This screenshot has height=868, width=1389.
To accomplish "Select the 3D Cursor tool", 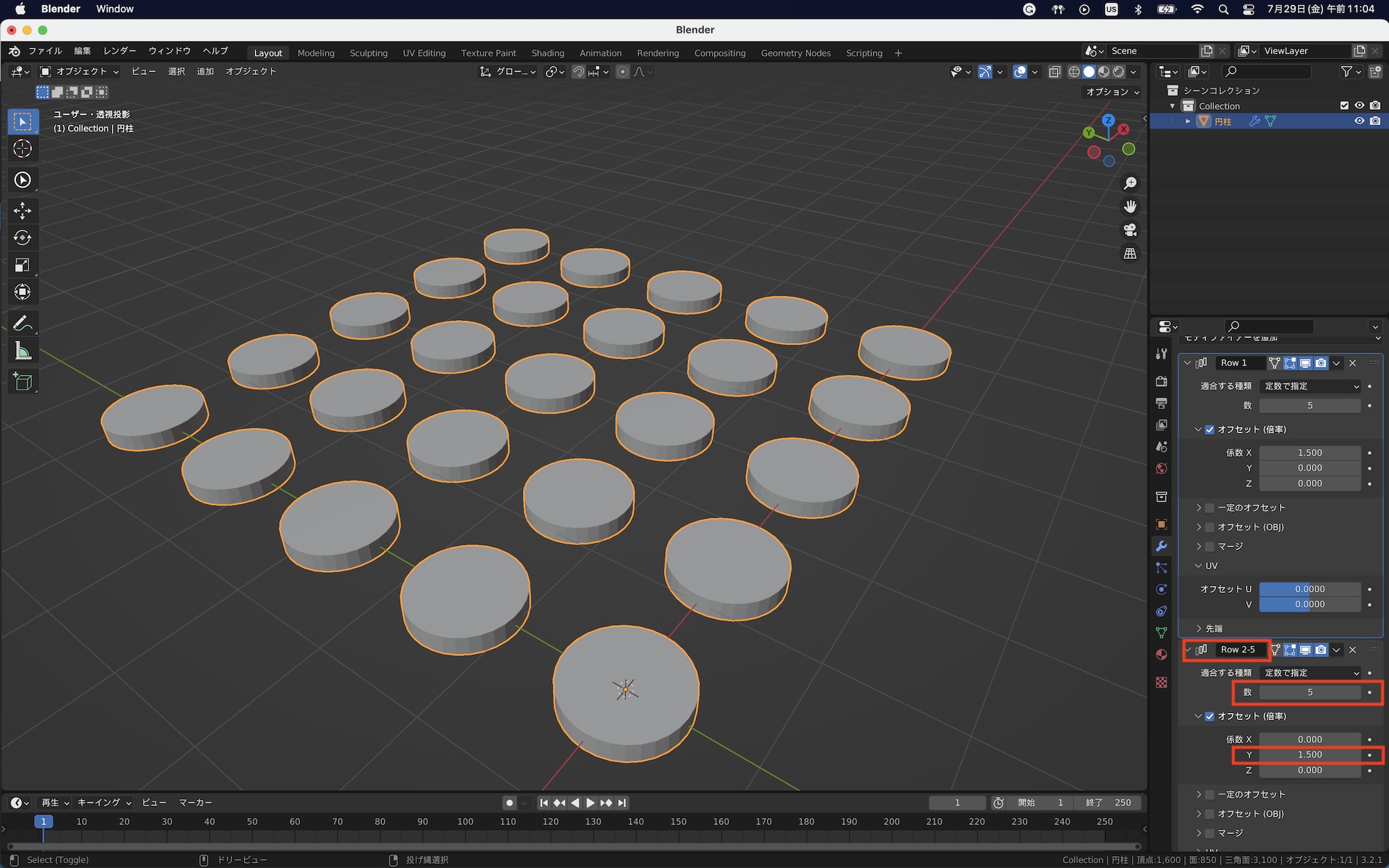I will pyautogui.click(x=22, y=149).
